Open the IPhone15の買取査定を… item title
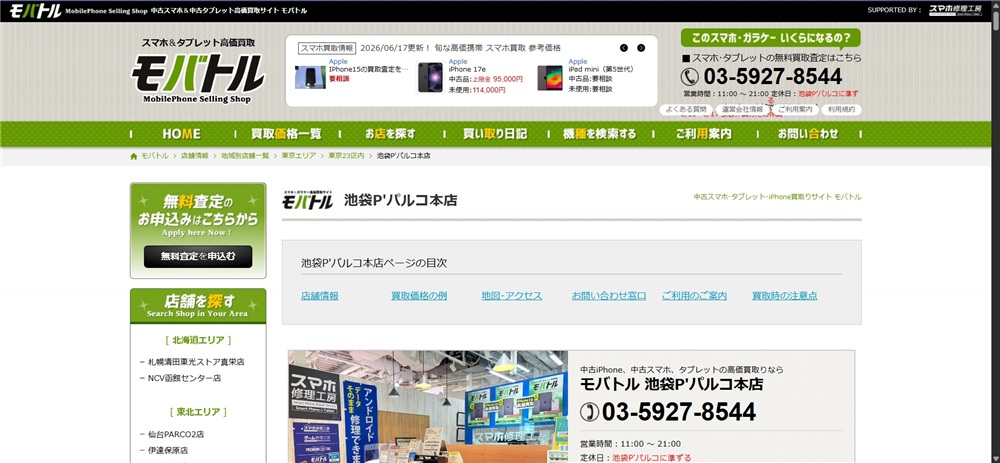The width and height of the screenshot is (1000, 463). [369, 70]
